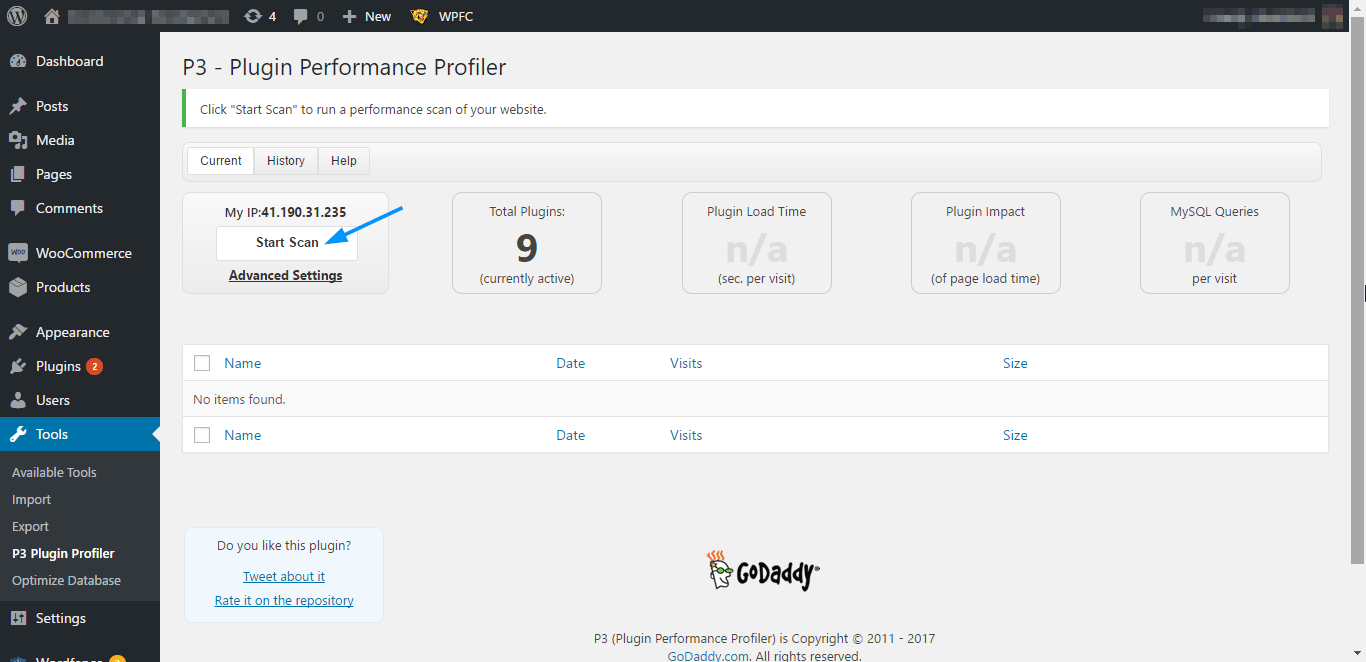
Task: Check select-all box in table header
Action: pos(202,363)
